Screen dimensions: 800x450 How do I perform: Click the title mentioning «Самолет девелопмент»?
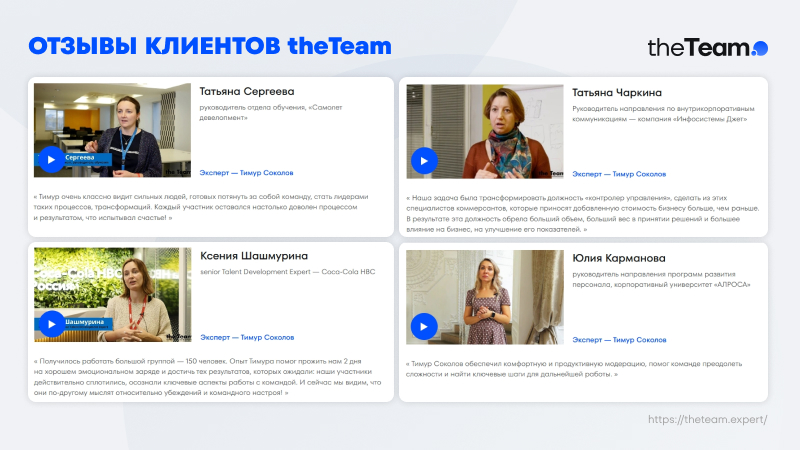click(271, 112)
